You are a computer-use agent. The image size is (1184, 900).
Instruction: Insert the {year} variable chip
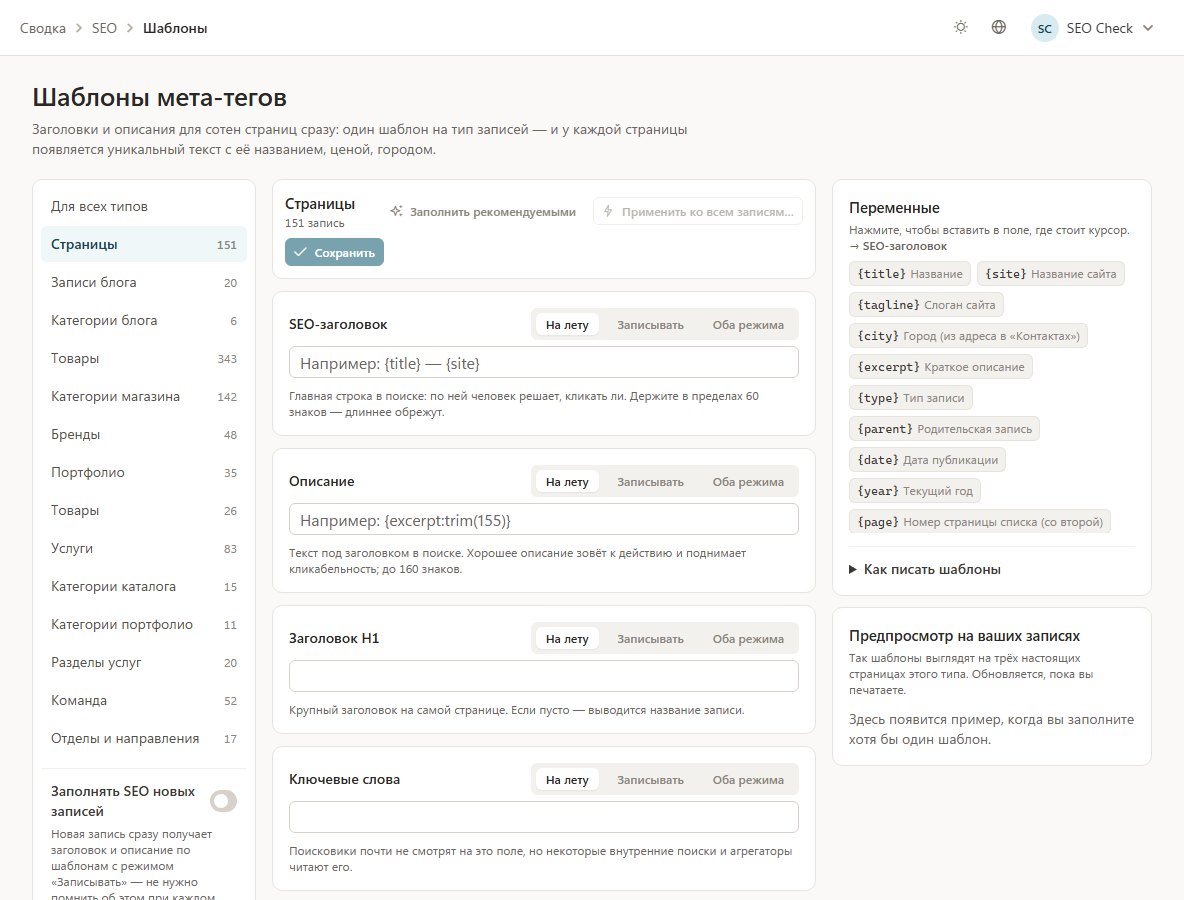915,490
